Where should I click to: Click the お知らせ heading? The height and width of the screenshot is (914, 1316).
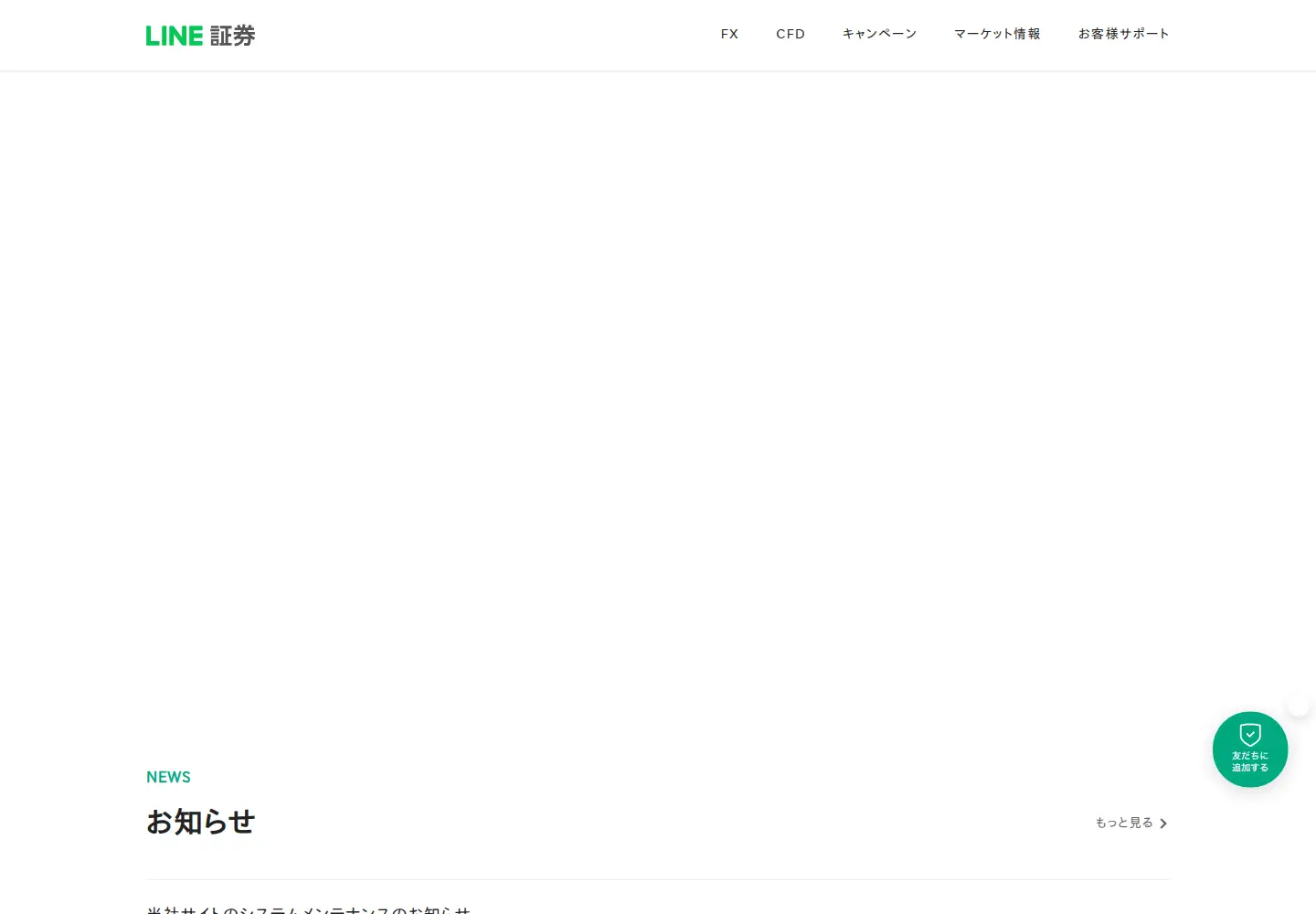tap(200, 822)
